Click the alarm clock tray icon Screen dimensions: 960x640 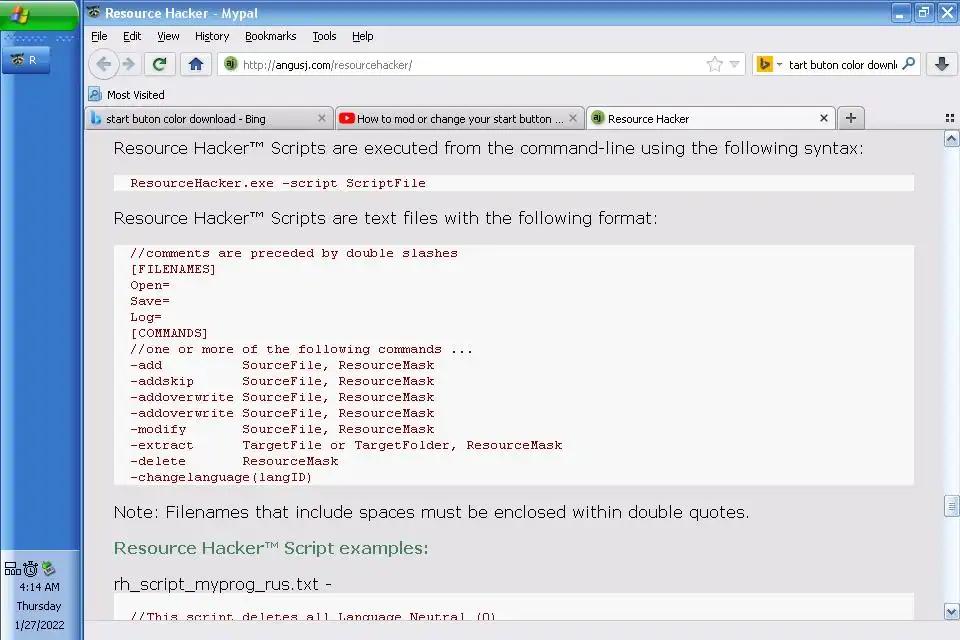click(31, 568)
